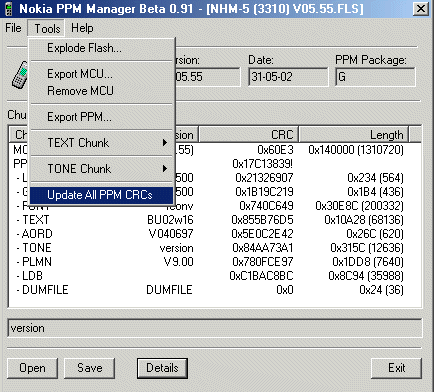Click length 0x26C (620)
The height and width of the screenshot is (392, 434).
click(x=375, y=234)
